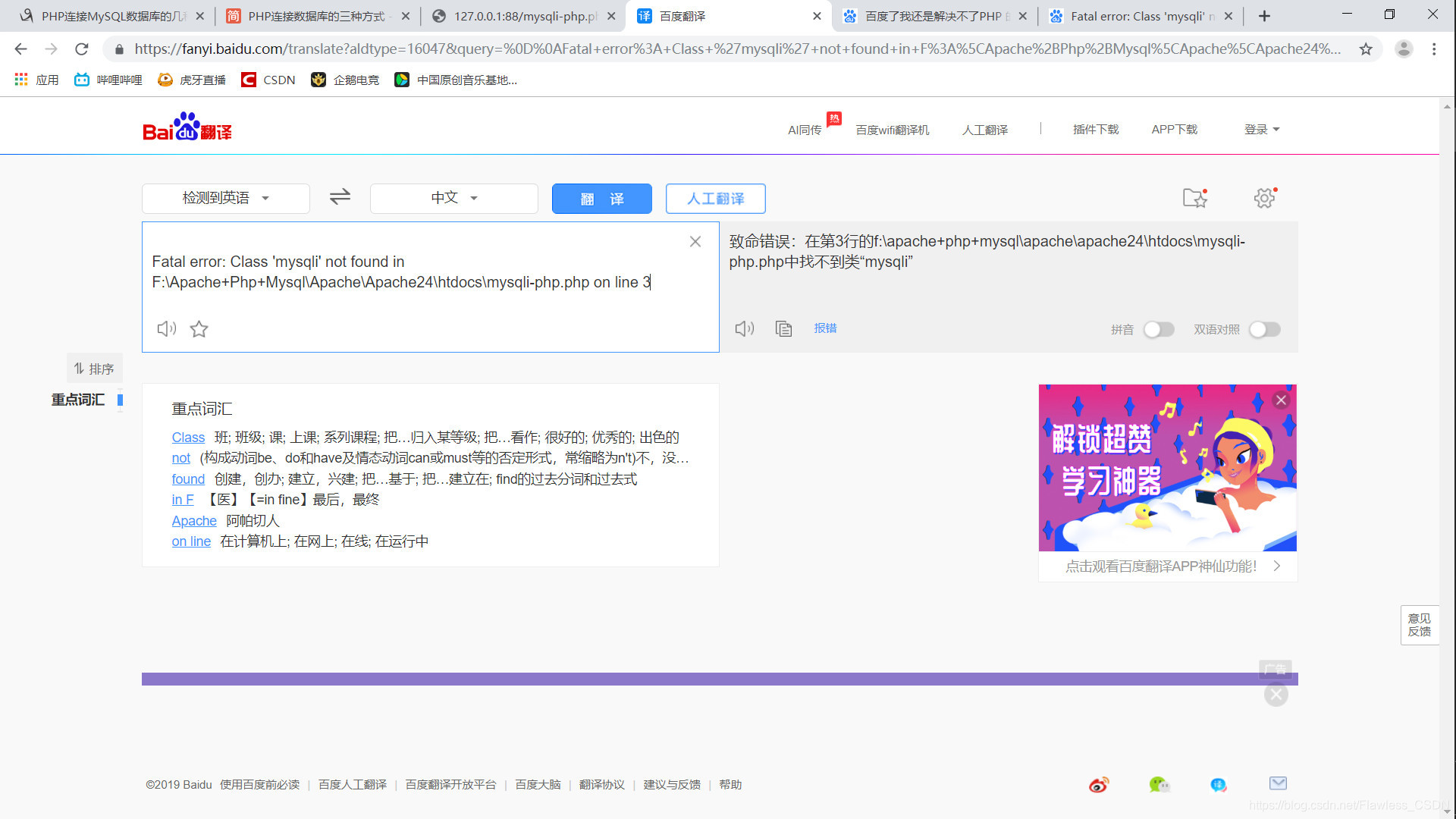Star the source text as favorite
This screenshot has width=1456, height=819.
[x=199, y=328]
